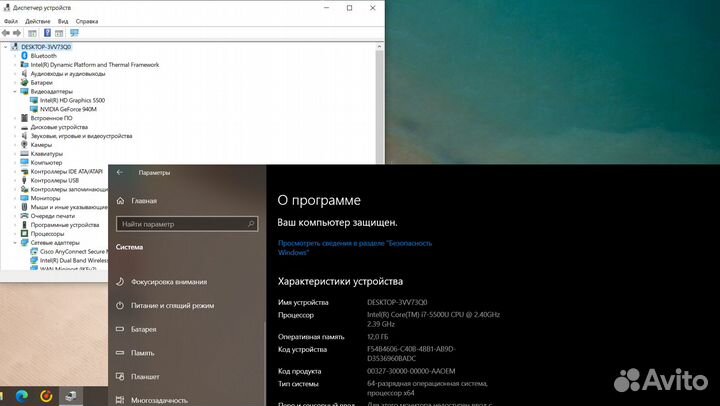The height and width of the screenshot is (406, 720).
Task: Expand the Bluetooth device category
Action: [x=16, y=56]
